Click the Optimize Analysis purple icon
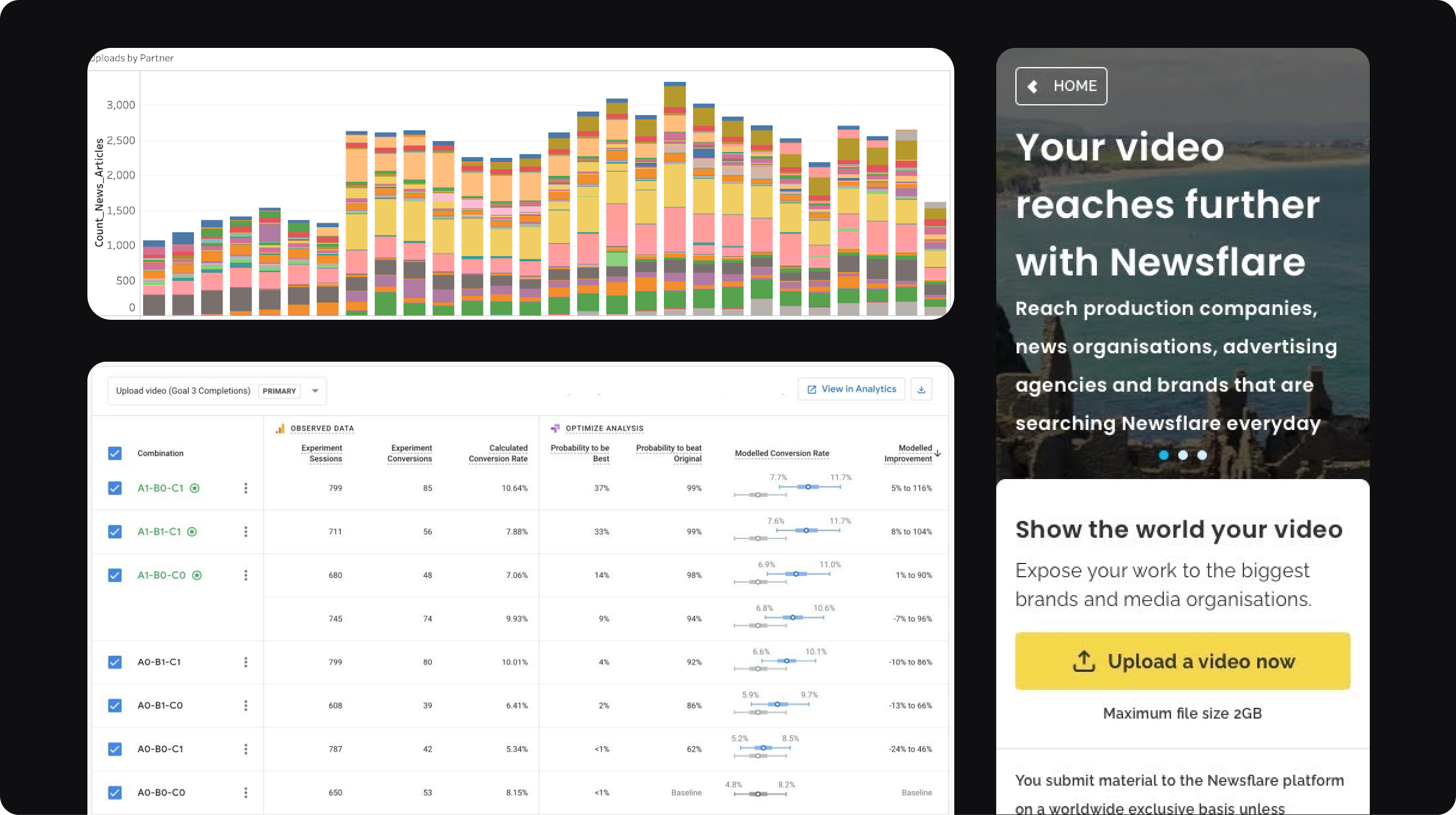 coord(555,429)
